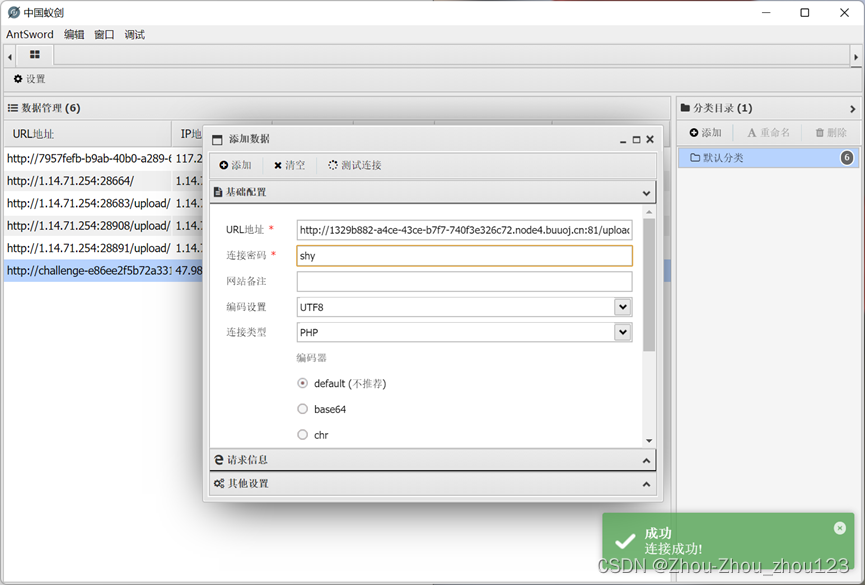Open 设置 gear button
Viewport: 865px width, 585px height.
30,79
